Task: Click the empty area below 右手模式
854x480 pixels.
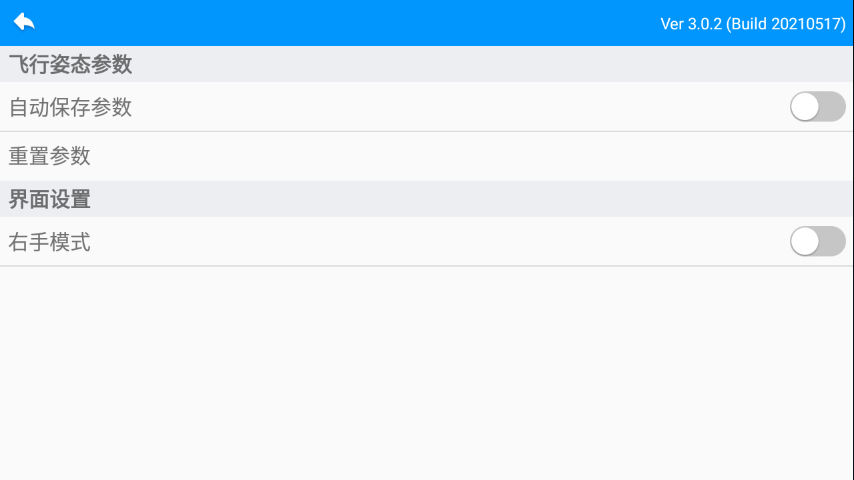Action: (427, 372)
